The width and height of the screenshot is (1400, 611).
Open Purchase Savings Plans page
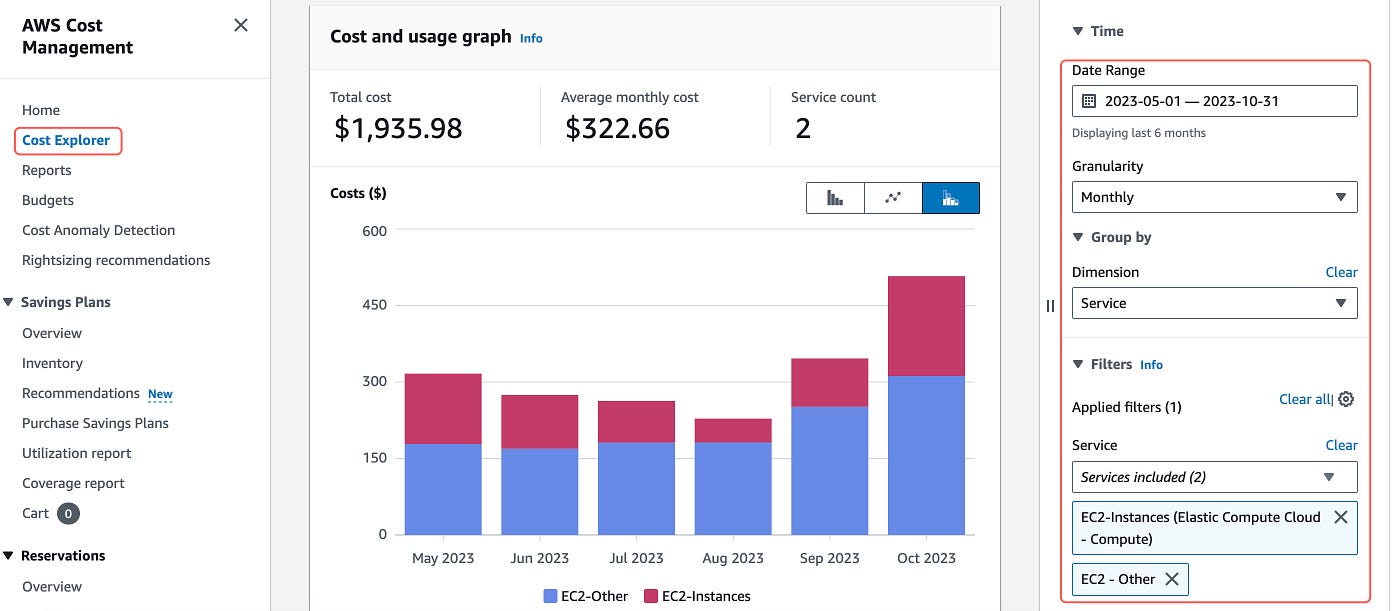pos(95,423)
